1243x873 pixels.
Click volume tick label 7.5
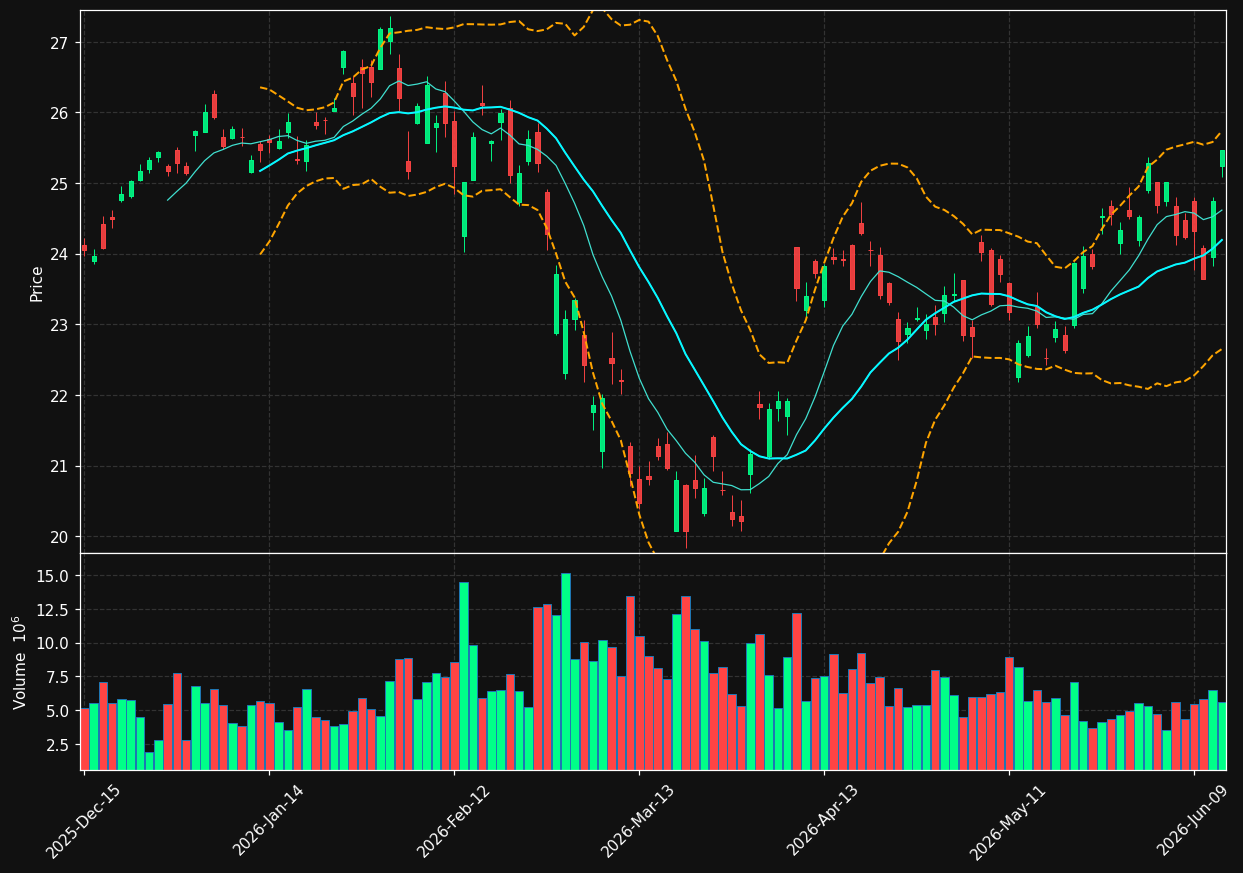pos(57,677)
